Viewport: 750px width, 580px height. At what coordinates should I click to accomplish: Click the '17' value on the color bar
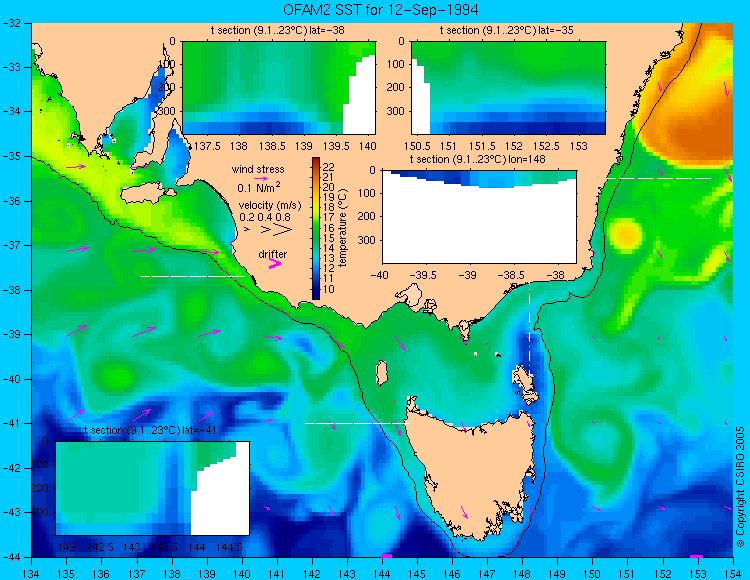[329, 218]
